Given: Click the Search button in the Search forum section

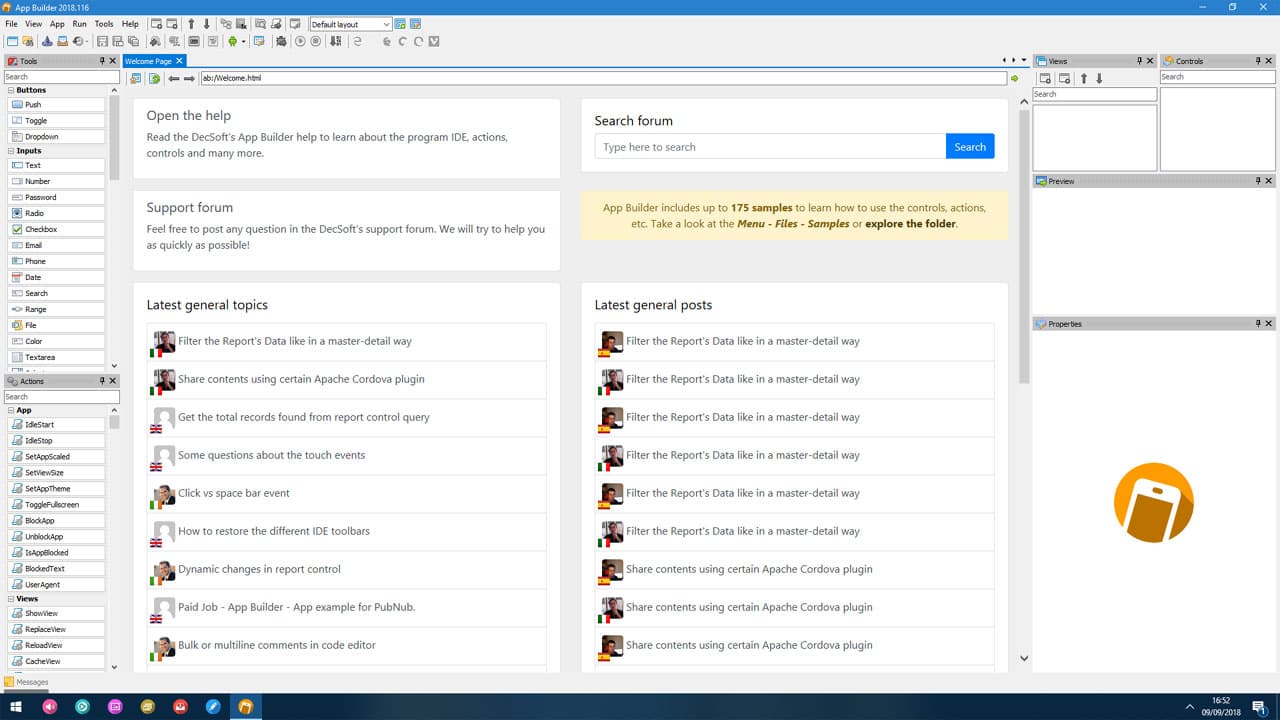Looking at the screenshot, I should (969, 146).
